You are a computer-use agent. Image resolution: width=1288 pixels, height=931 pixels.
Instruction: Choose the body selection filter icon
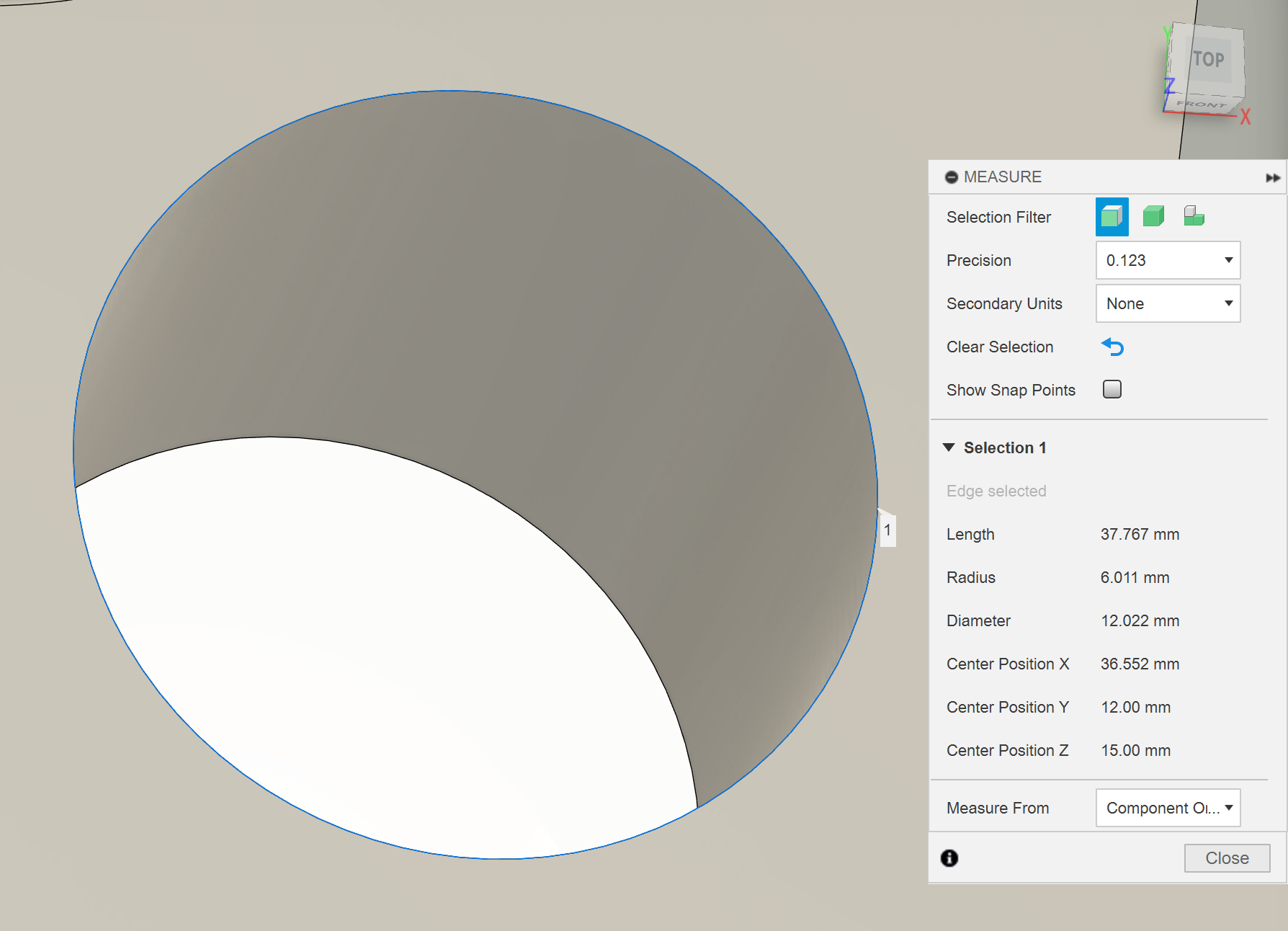[x=1153, y=217]
